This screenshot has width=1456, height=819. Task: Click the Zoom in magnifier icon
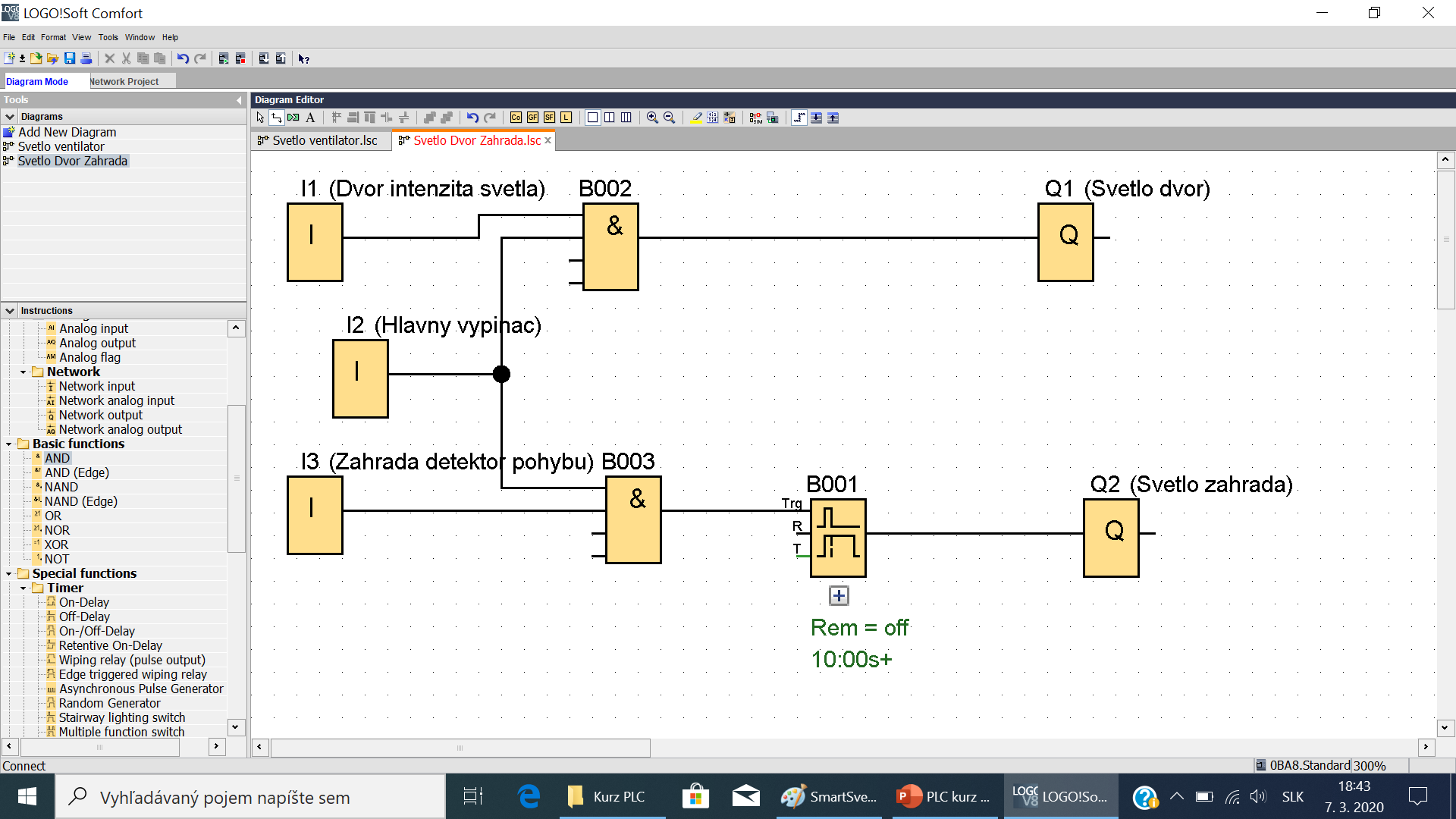point(652,118)
